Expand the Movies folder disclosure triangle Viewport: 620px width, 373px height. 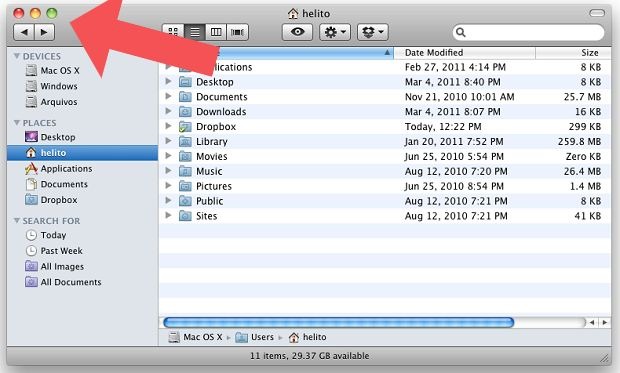click(x=168, y=156)
